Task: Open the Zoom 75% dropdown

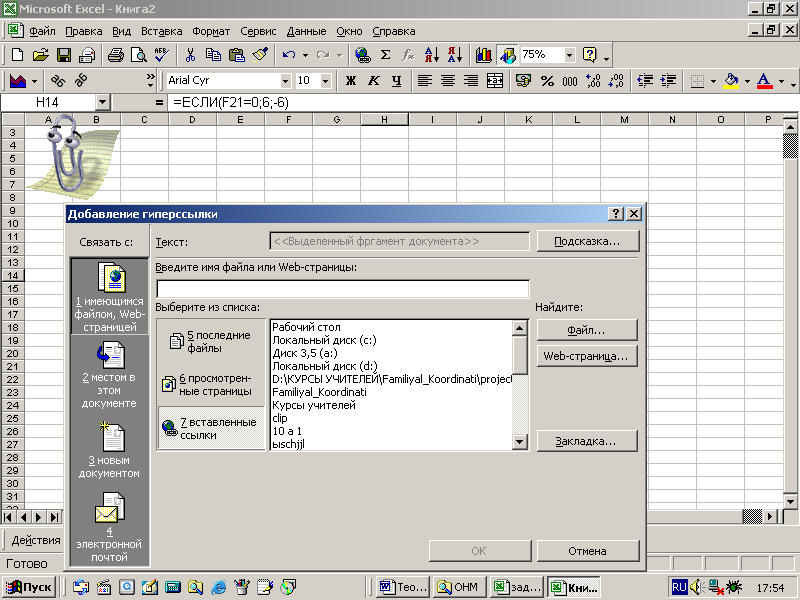Action: pyautogui.click(x=570, y=55)
